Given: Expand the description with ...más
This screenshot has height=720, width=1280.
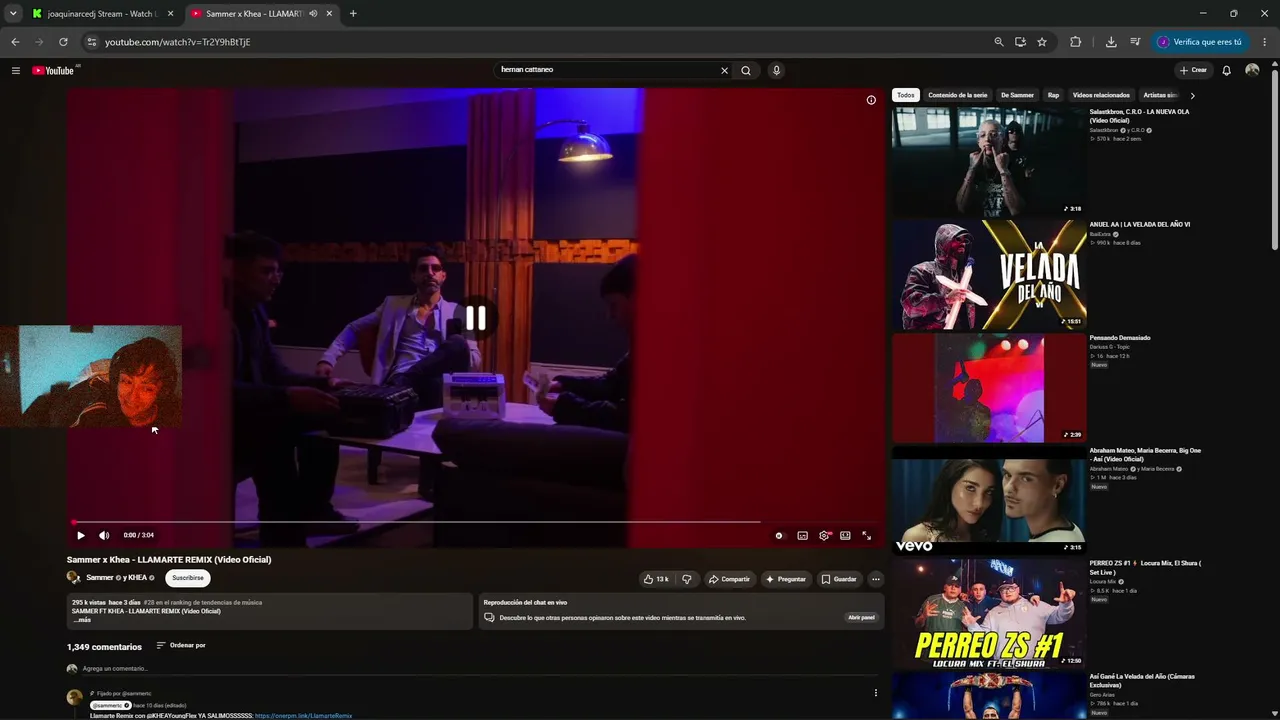Looking at the screenshot, I should coord(82,620).
